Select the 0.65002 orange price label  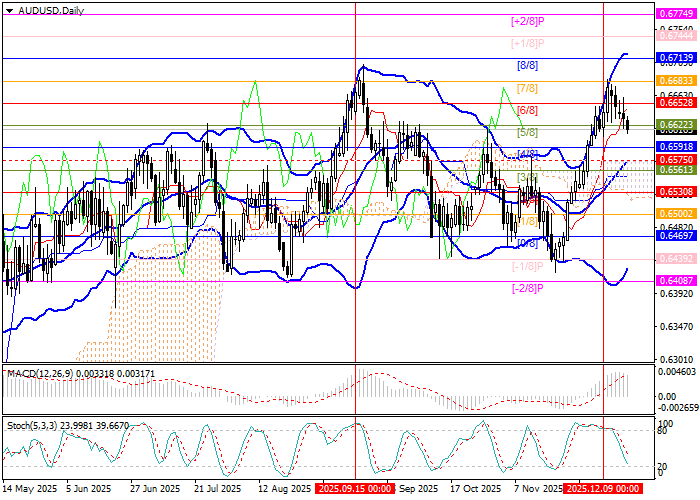pyautogui.click(x=676, y=214)
